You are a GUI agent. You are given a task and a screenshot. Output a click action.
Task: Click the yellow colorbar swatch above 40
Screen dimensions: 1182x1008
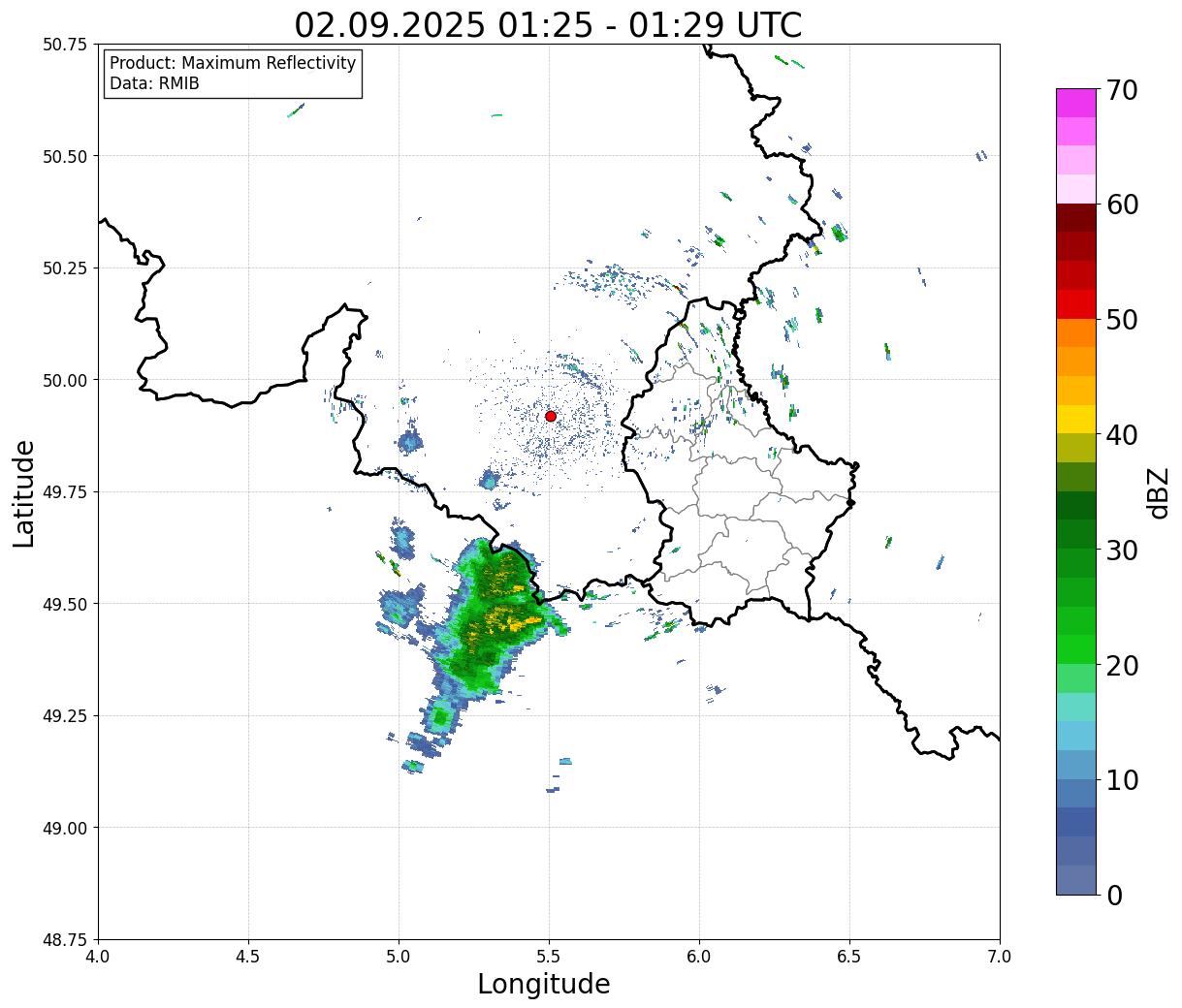1076,420
